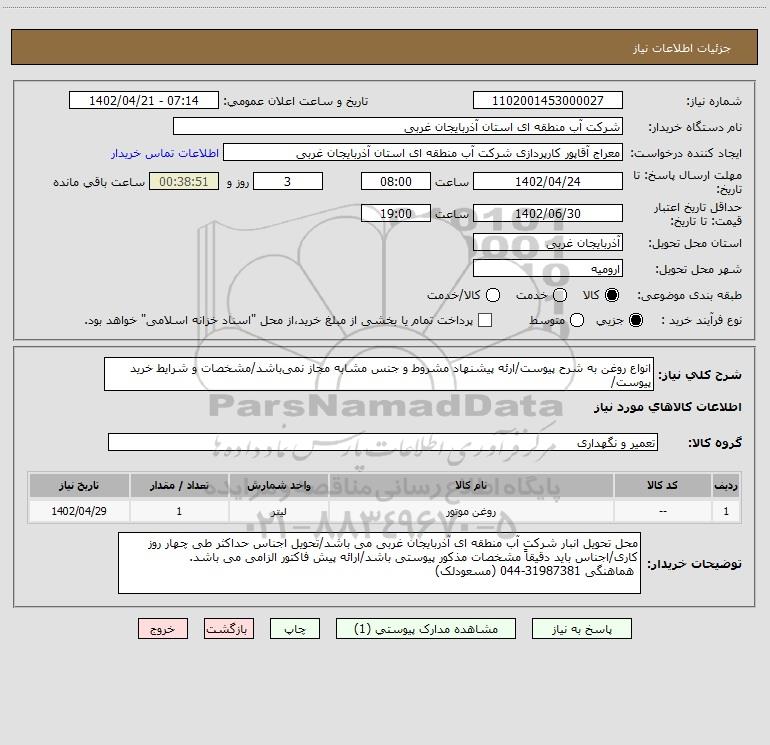Click the خروج exit button
The width and height of the screenshot is (770, 745).
[x=163, y=629]
